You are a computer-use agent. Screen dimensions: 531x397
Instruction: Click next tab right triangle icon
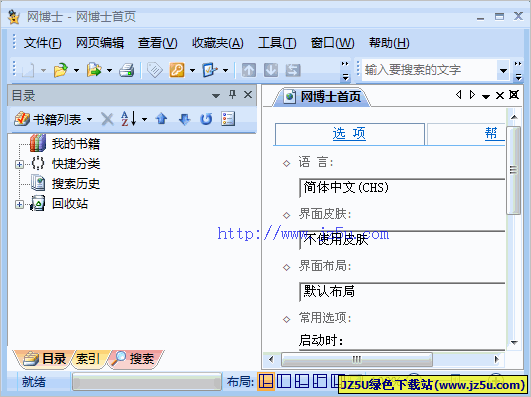coord(472,95)
